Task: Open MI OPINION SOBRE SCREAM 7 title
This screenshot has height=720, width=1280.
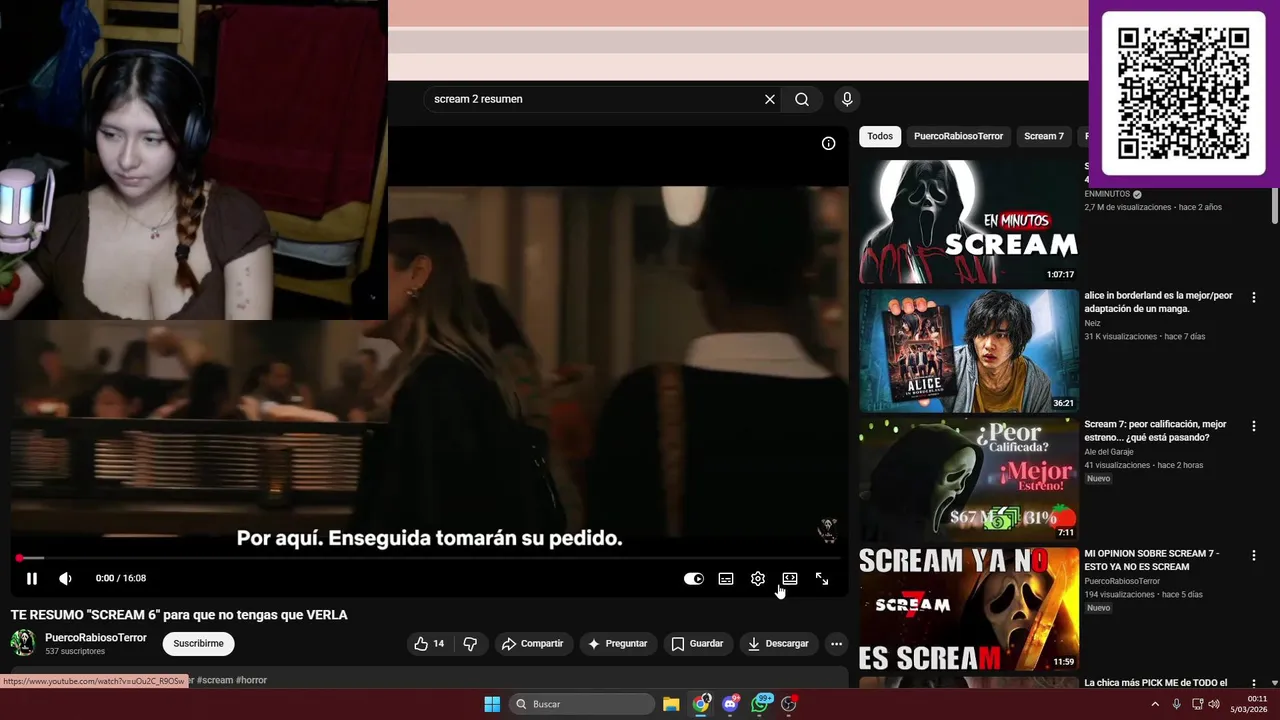Action: click(1152, 560)
